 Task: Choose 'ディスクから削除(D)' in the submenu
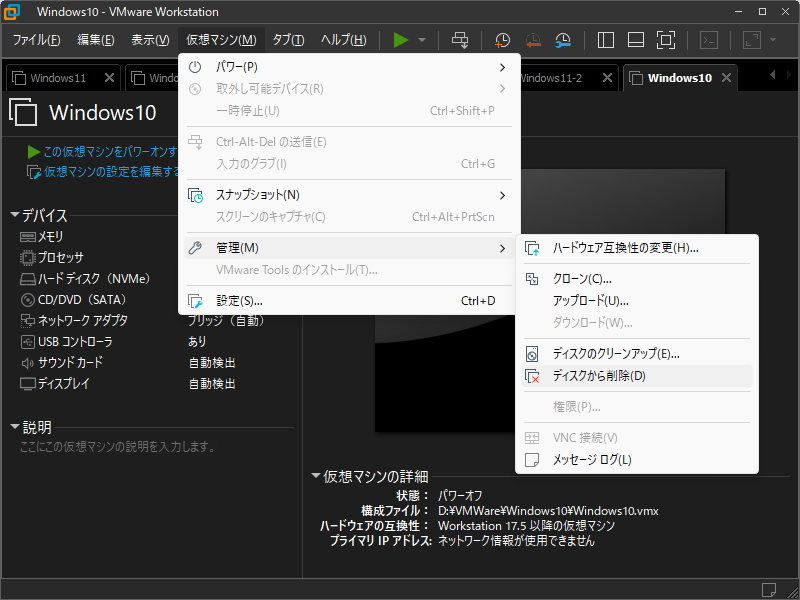pyautogui.click(x=599, y=376)
